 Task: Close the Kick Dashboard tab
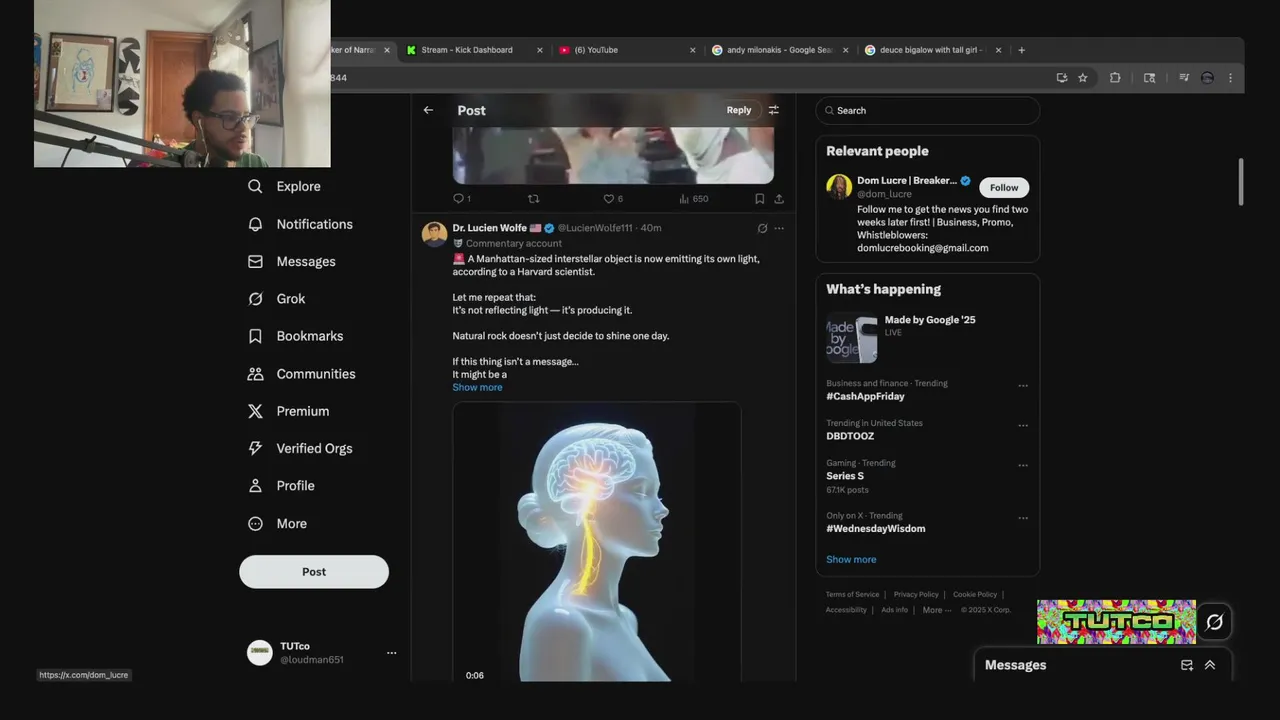pyautogui.click(x=540, y=50)
